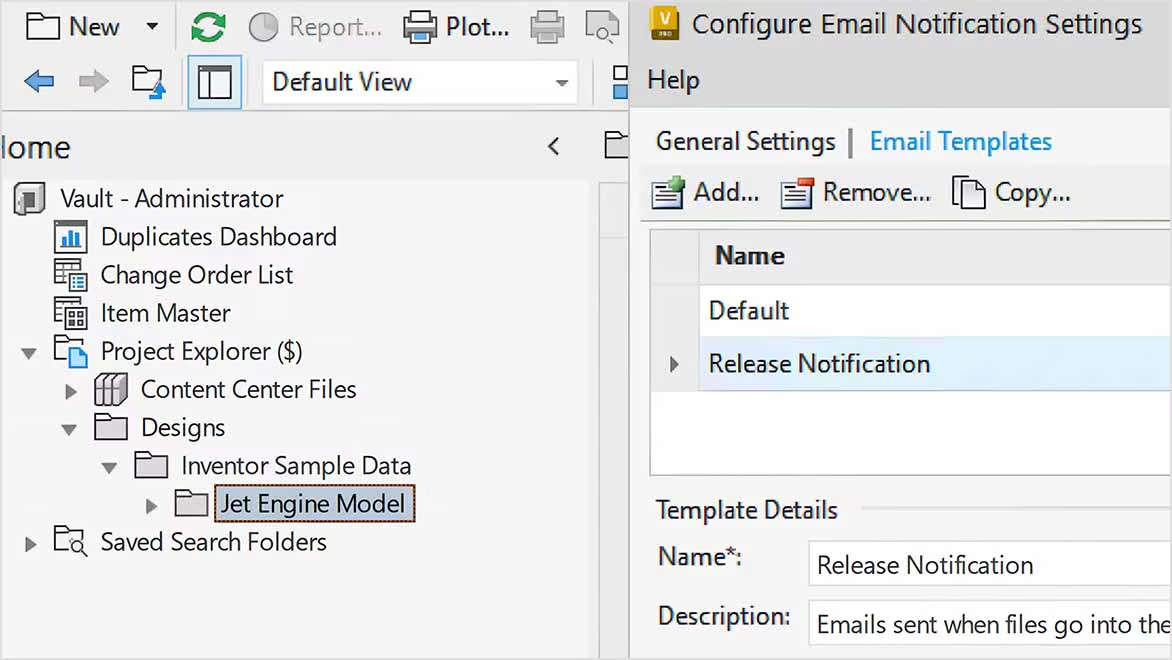
Task: Toggle the navigation pane layout button
Action: 215,81
